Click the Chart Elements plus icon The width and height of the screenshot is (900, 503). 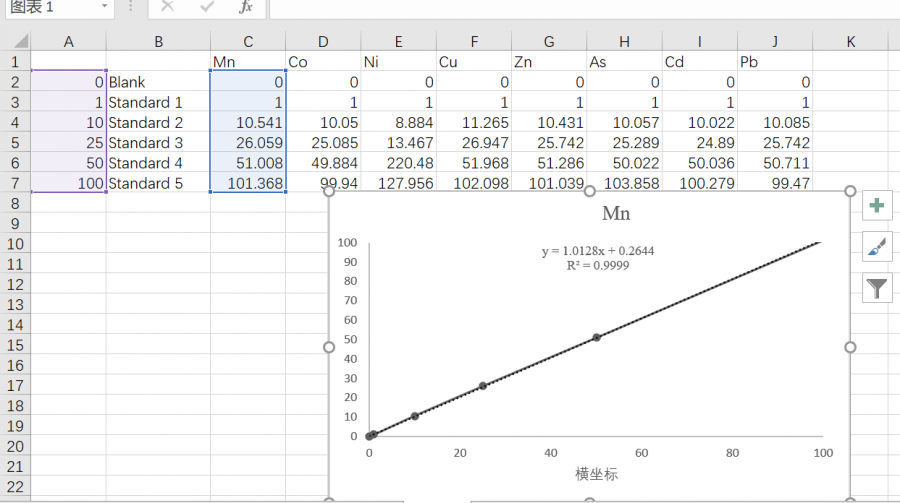877,206
